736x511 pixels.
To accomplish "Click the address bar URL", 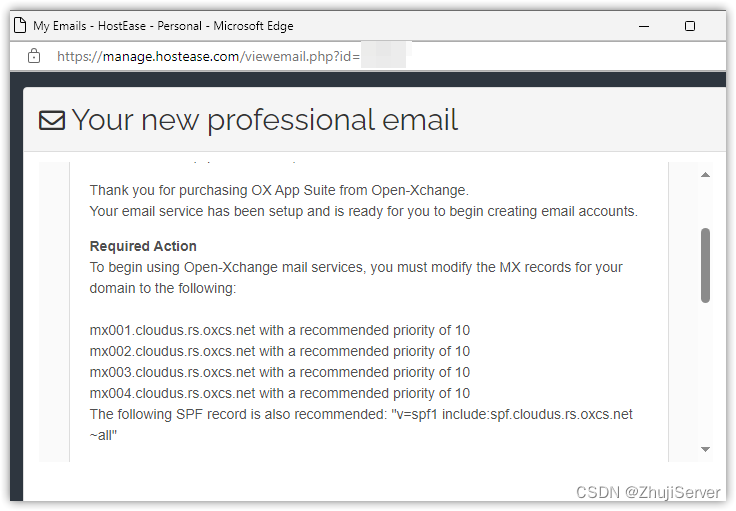I will click(x=208, y=56).
